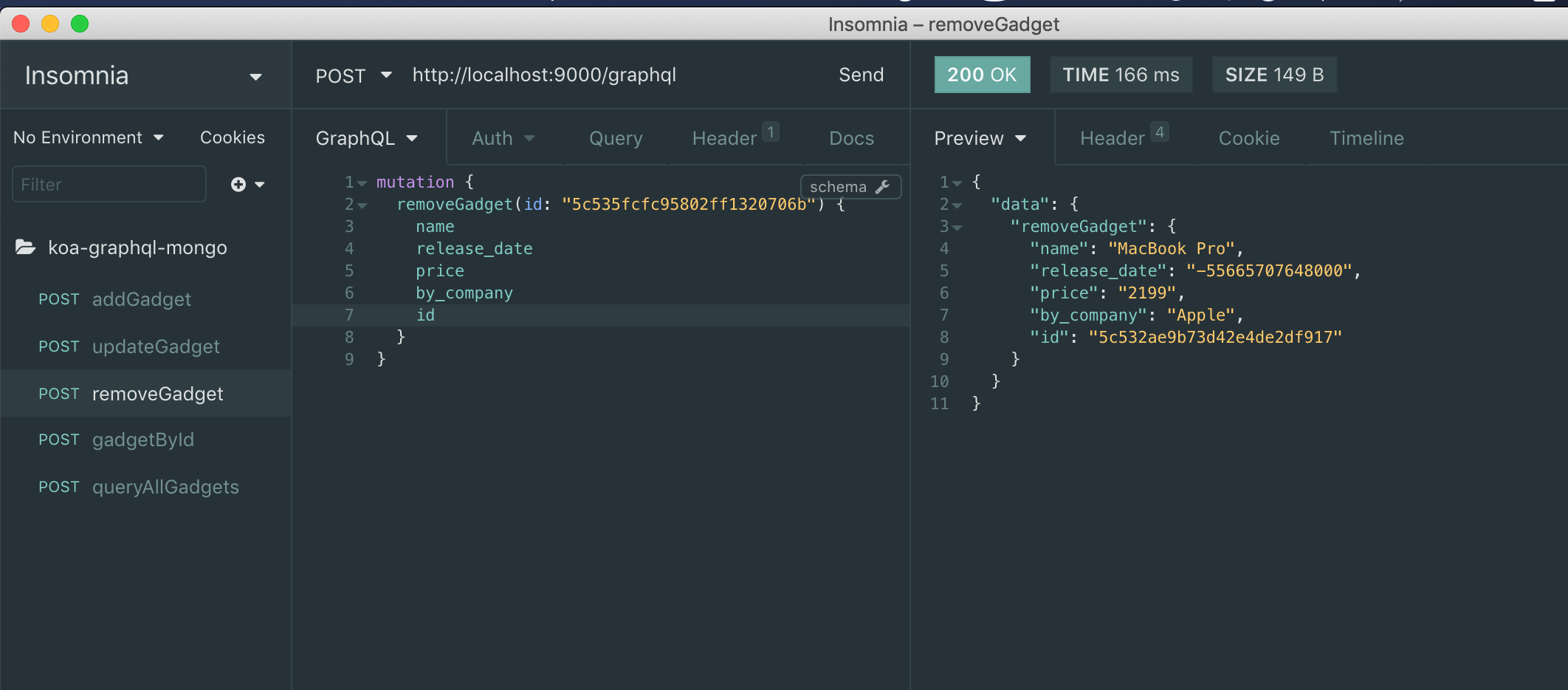The image size is (1568, 690).
Task: Open the Auth tab dropdown
Action: (503, 138)
